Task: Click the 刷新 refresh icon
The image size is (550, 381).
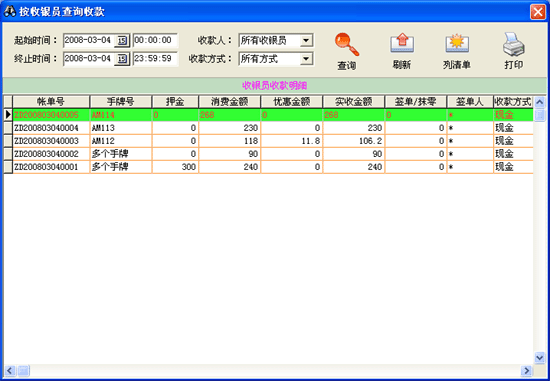Action: (x=402, y=44)
